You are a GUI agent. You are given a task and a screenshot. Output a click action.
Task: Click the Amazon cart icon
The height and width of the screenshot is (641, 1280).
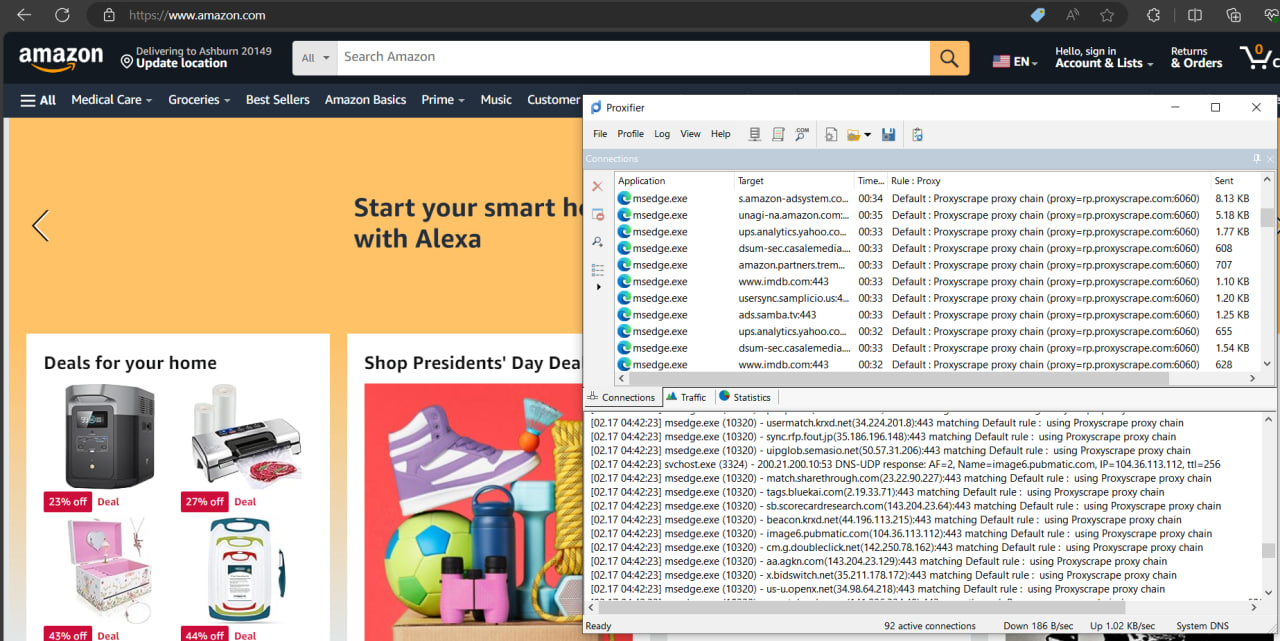pos(1257,57)
